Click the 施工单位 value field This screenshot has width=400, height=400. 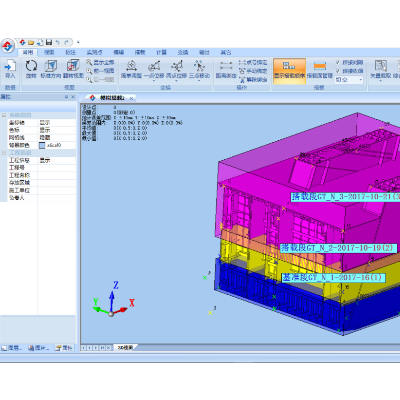[57, 190]
